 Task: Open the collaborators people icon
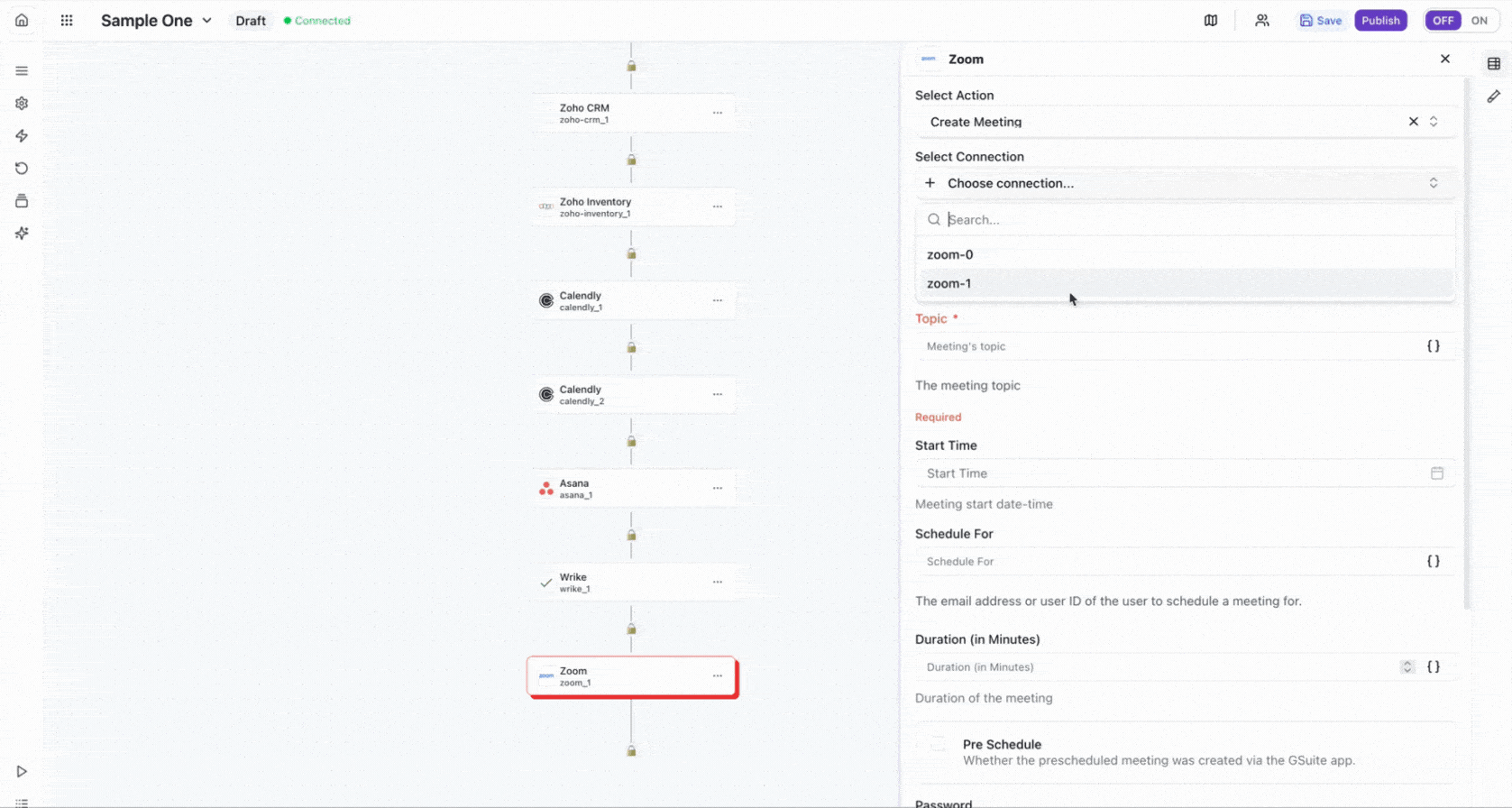coord(1262,20)
